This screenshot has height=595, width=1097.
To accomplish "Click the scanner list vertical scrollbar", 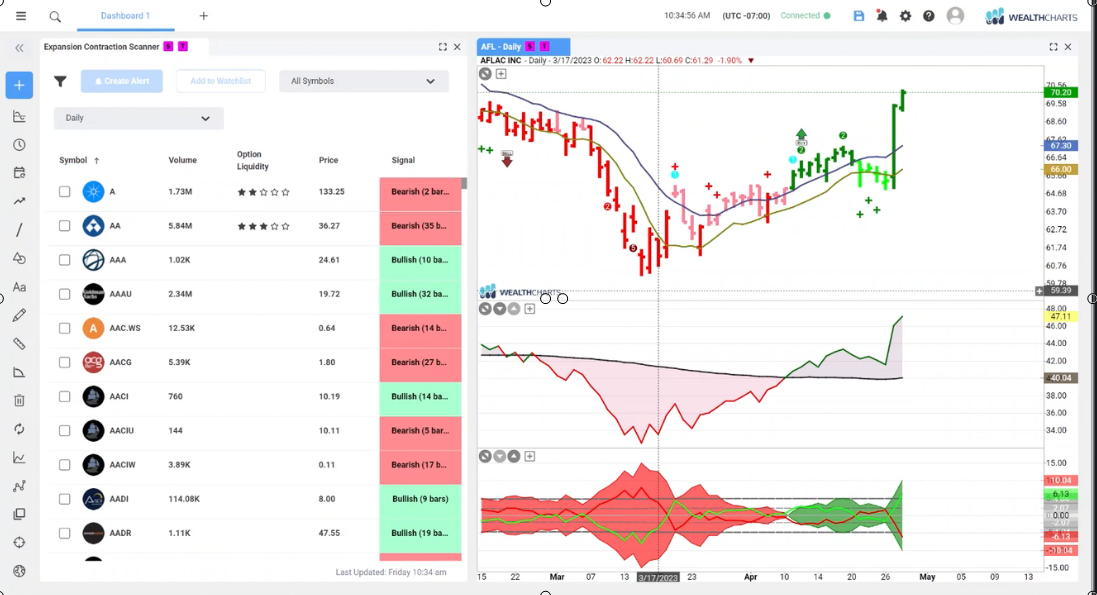I will coord(464,185).
